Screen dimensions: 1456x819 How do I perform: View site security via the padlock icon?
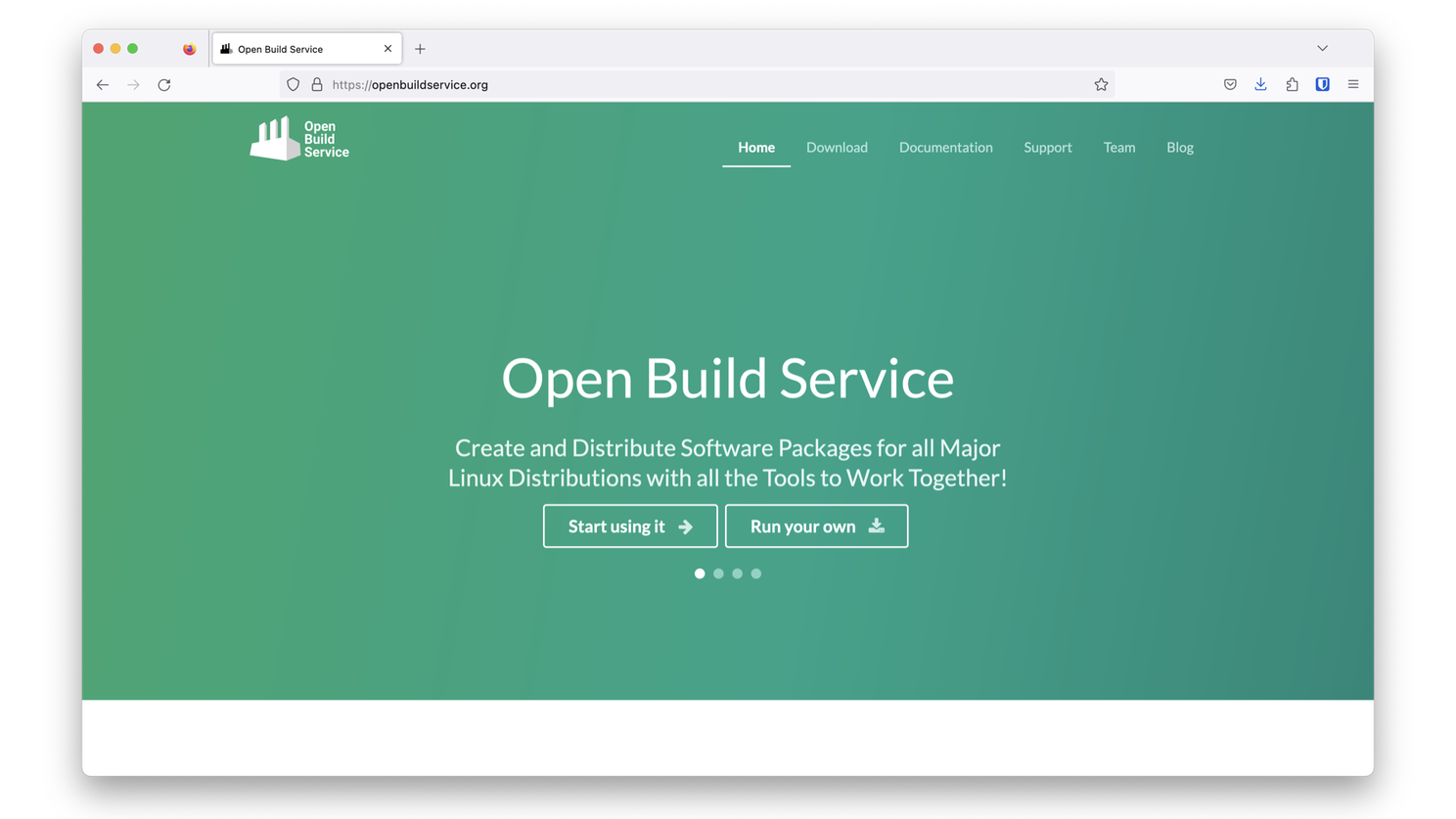coord(317,85)
